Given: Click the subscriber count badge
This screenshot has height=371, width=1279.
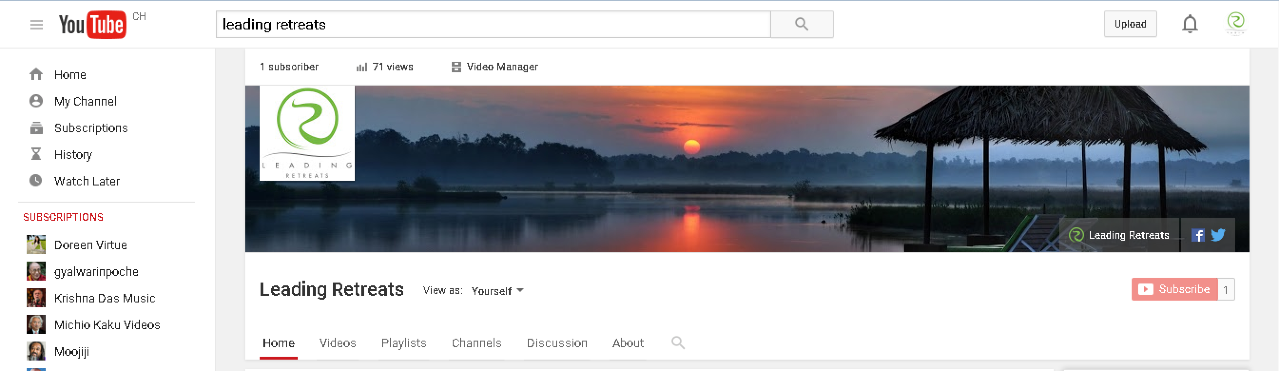Looking at the screenshot, I should 1227,289.
